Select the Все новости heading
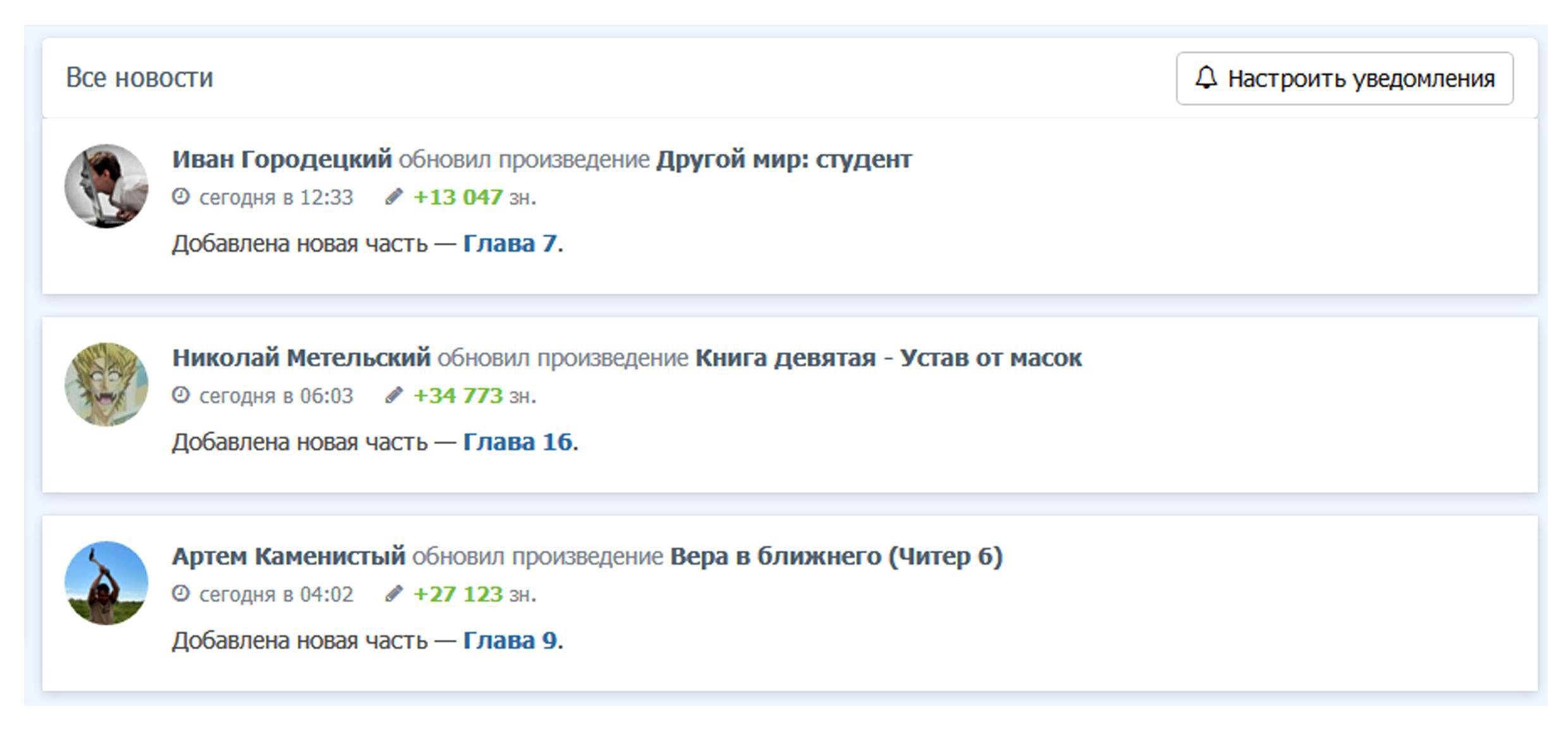The image size is (1568, 742). point(140,78)
